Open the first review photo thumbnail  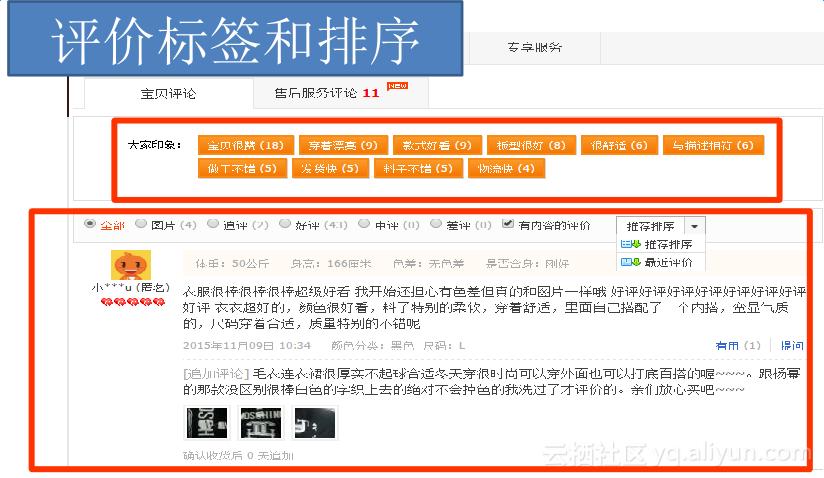(x=208, y=423)
